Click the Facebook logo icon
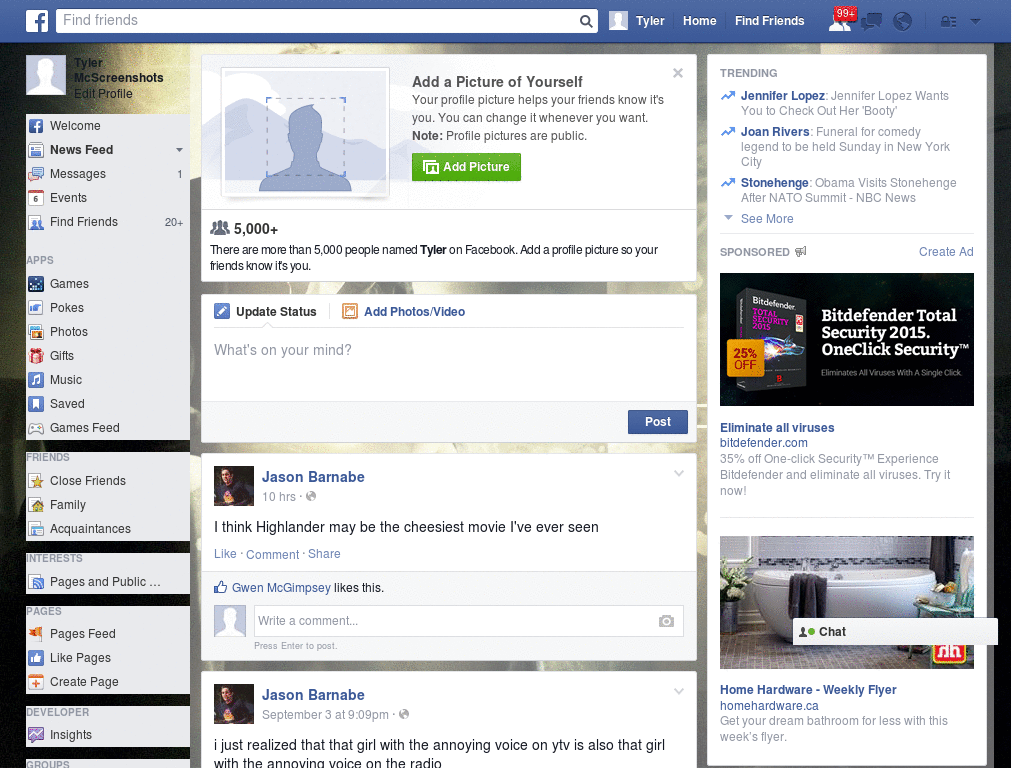This screenshot has width=1024, height=768. [x=37, y=21]
